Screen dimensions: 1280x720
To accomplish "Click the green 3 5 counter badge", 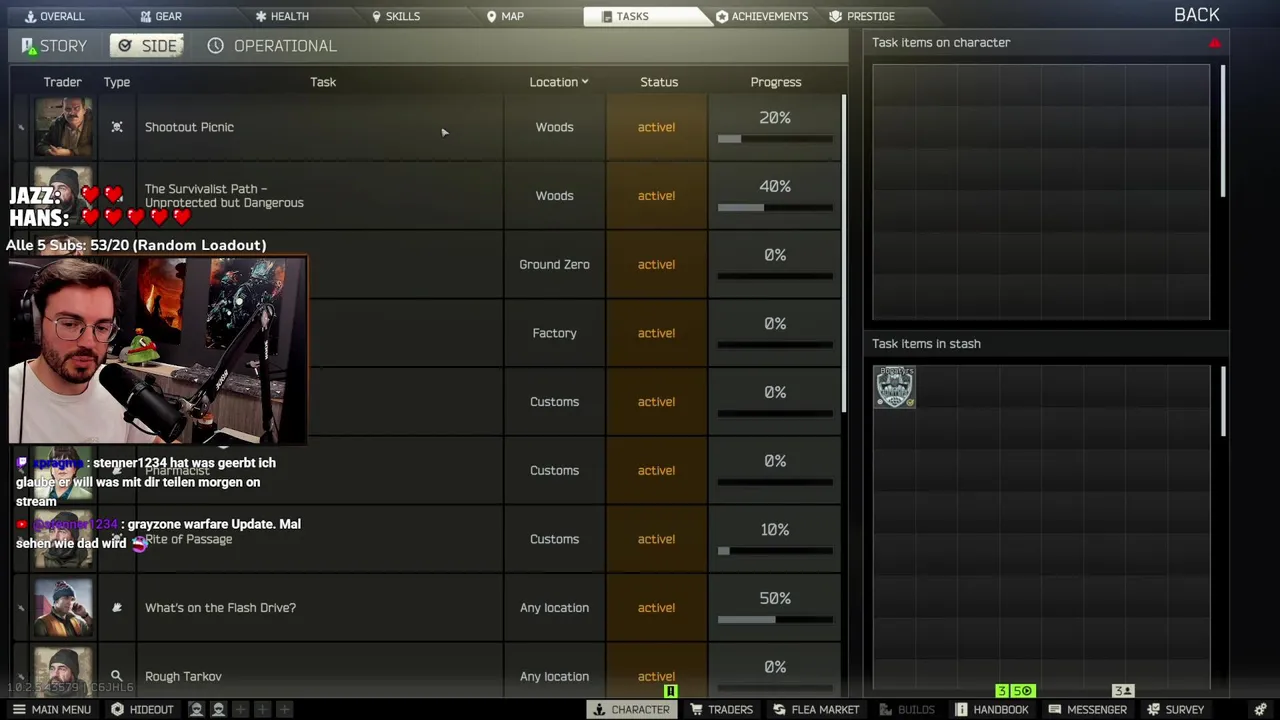I will (x=1015, y=691).
